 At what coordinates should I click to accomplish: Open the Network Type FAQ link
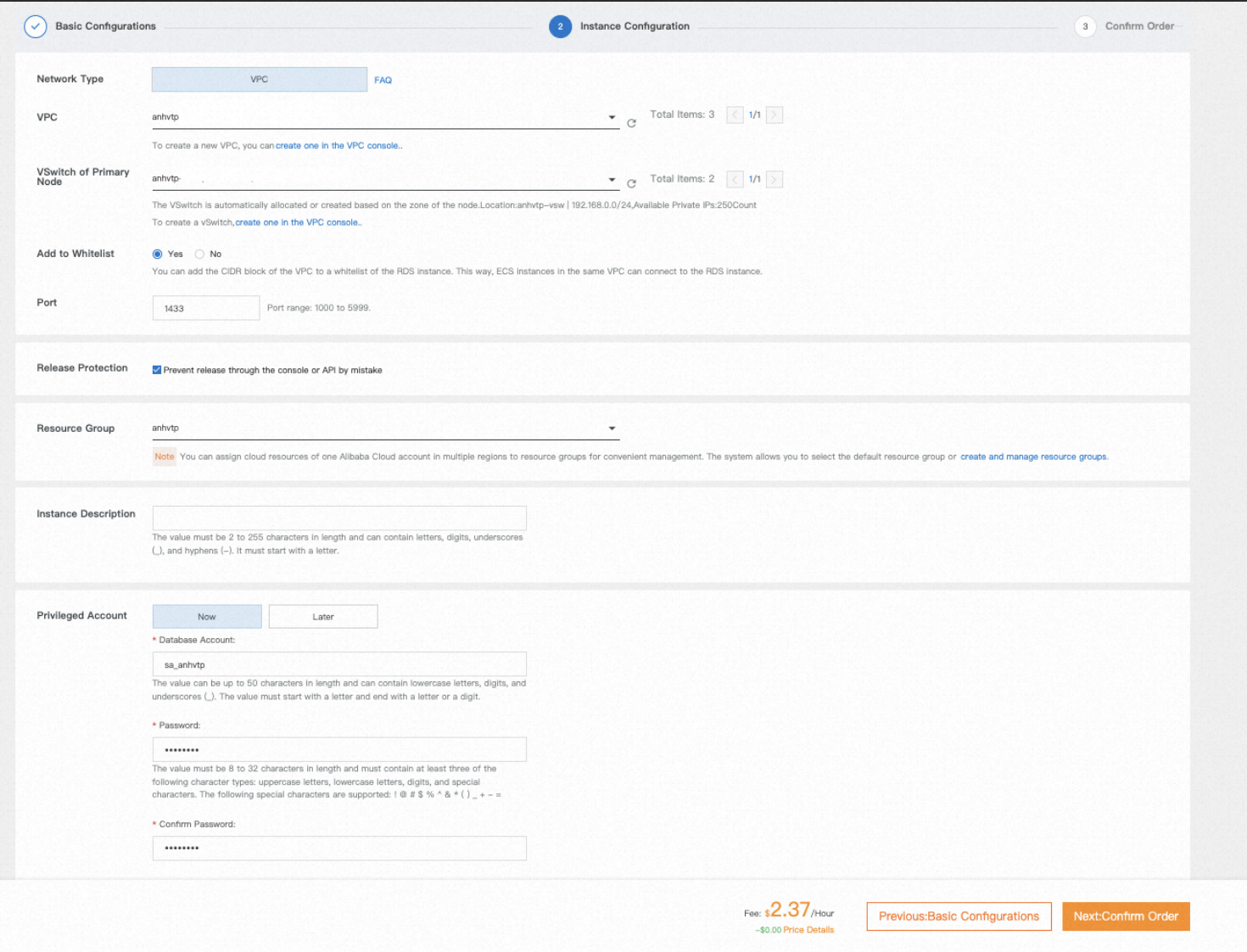pyautogui.click(x=383, y=80)
